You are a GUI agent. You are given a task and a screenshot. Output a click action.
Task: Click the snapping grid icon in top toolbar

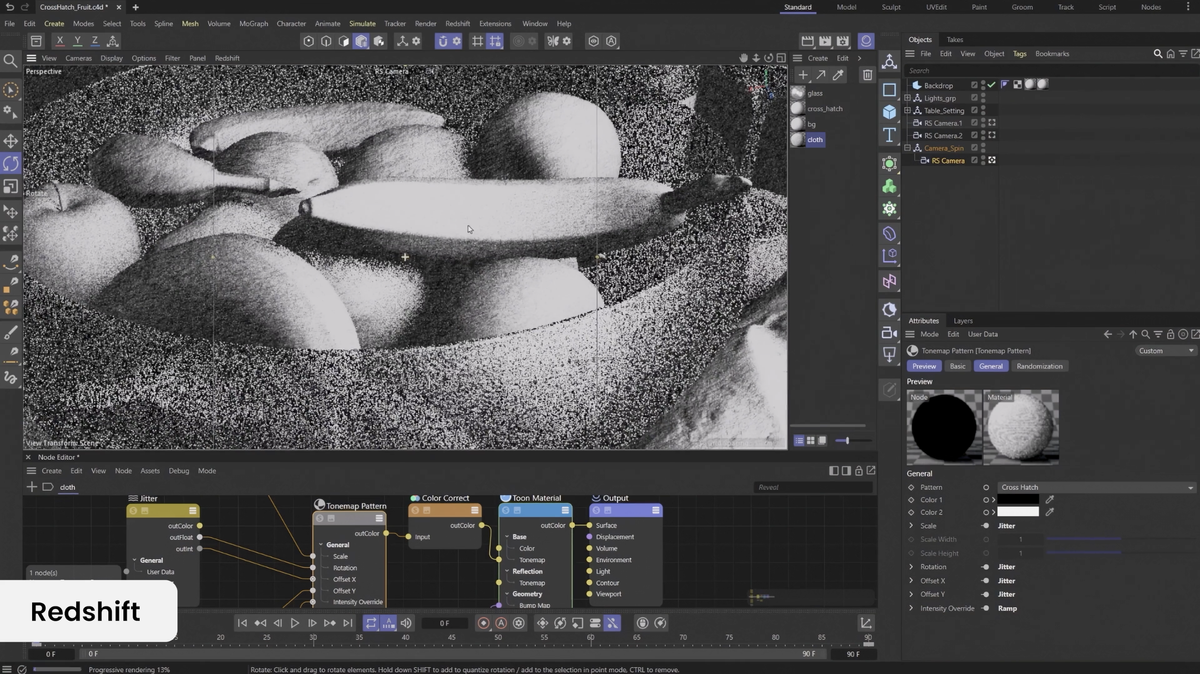pyautogui.click(x=478, y=41)
